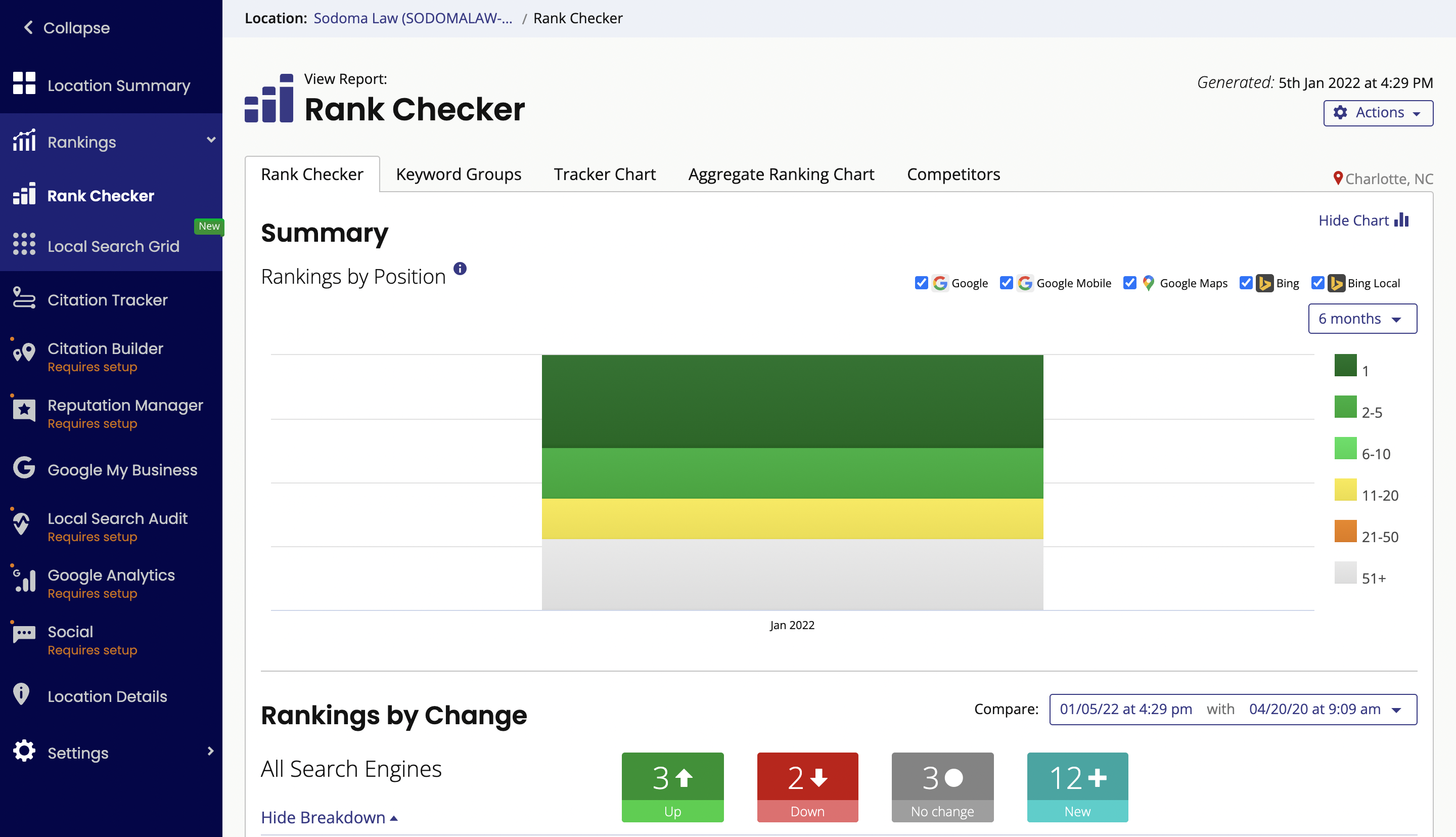Uncheck the Google checkbox

click(921, 283)
